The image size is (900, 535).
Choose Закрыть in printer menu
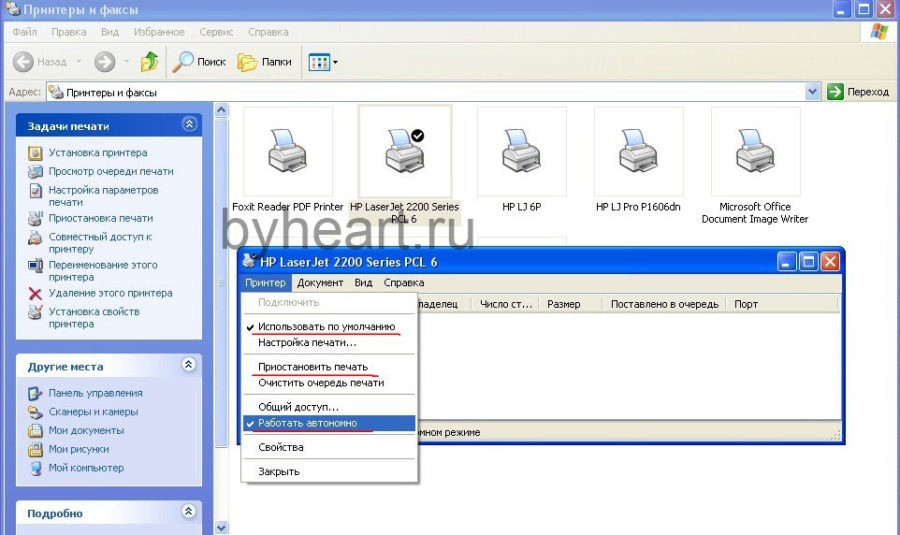[328, 471]
